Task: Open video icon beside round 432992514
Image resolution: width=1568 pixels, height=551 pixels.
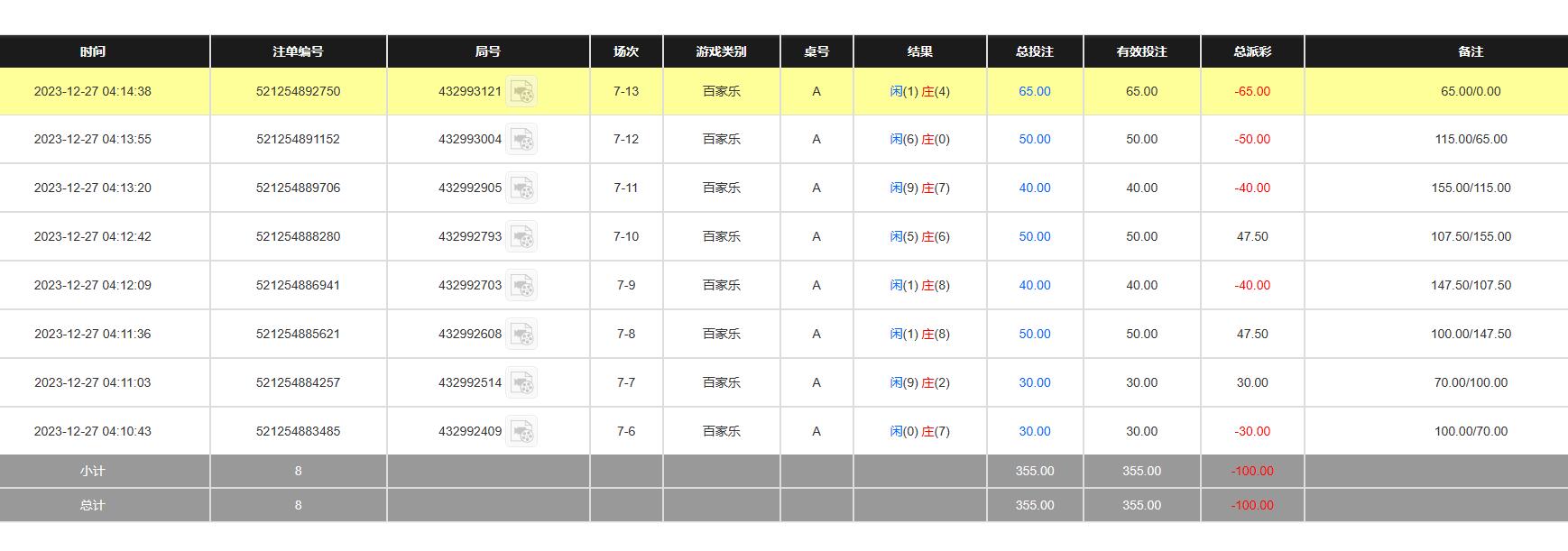Action: [x=521, y=383]
